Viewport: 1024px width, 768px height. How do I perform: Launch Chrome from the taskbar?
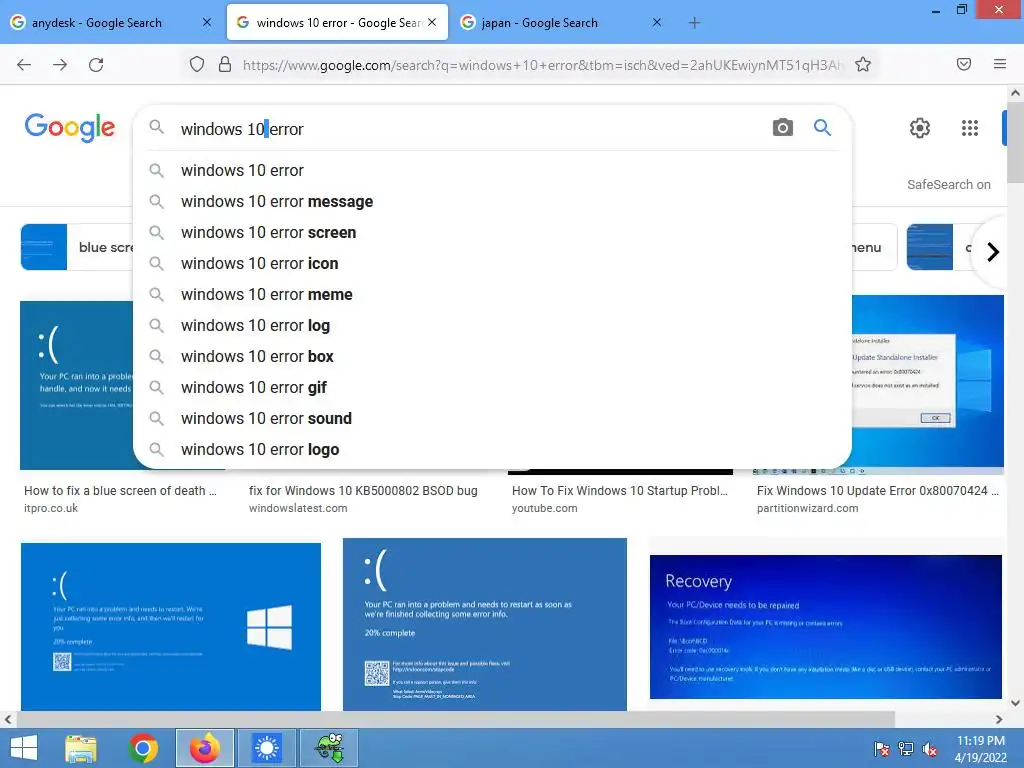click(143, 748)
